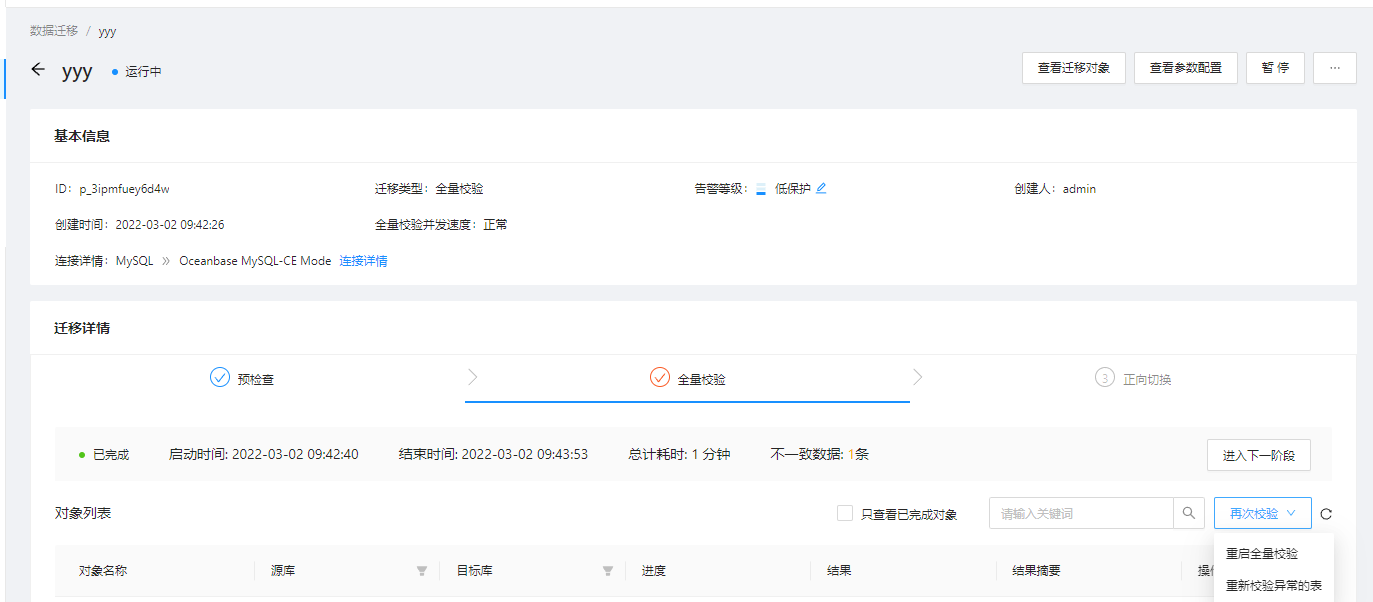This screenshot has height=602, width=1373.
Task: Click the refresh icon beside 再次校验
Action: pyautogui.click(x=1326, y=514)
